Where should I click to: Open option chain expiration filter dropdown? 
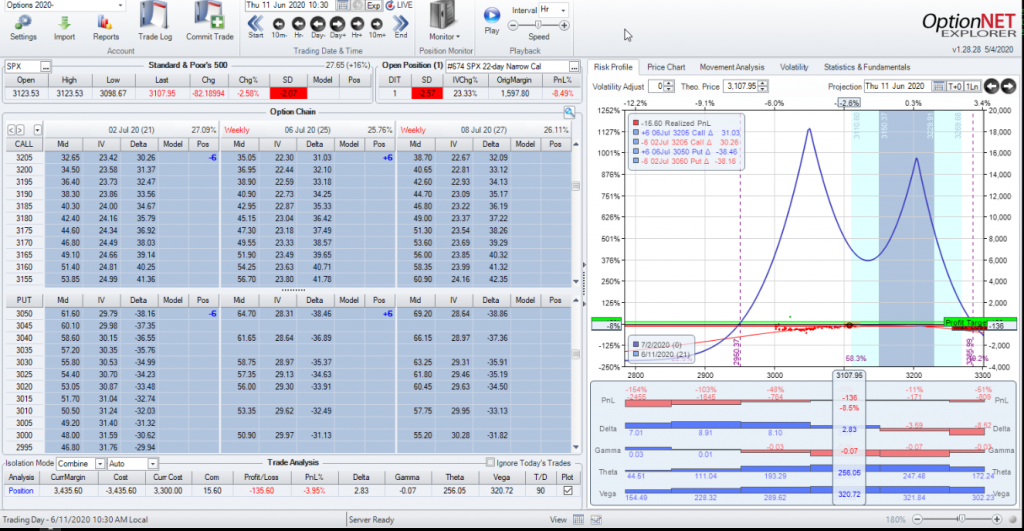click(37, 130)
